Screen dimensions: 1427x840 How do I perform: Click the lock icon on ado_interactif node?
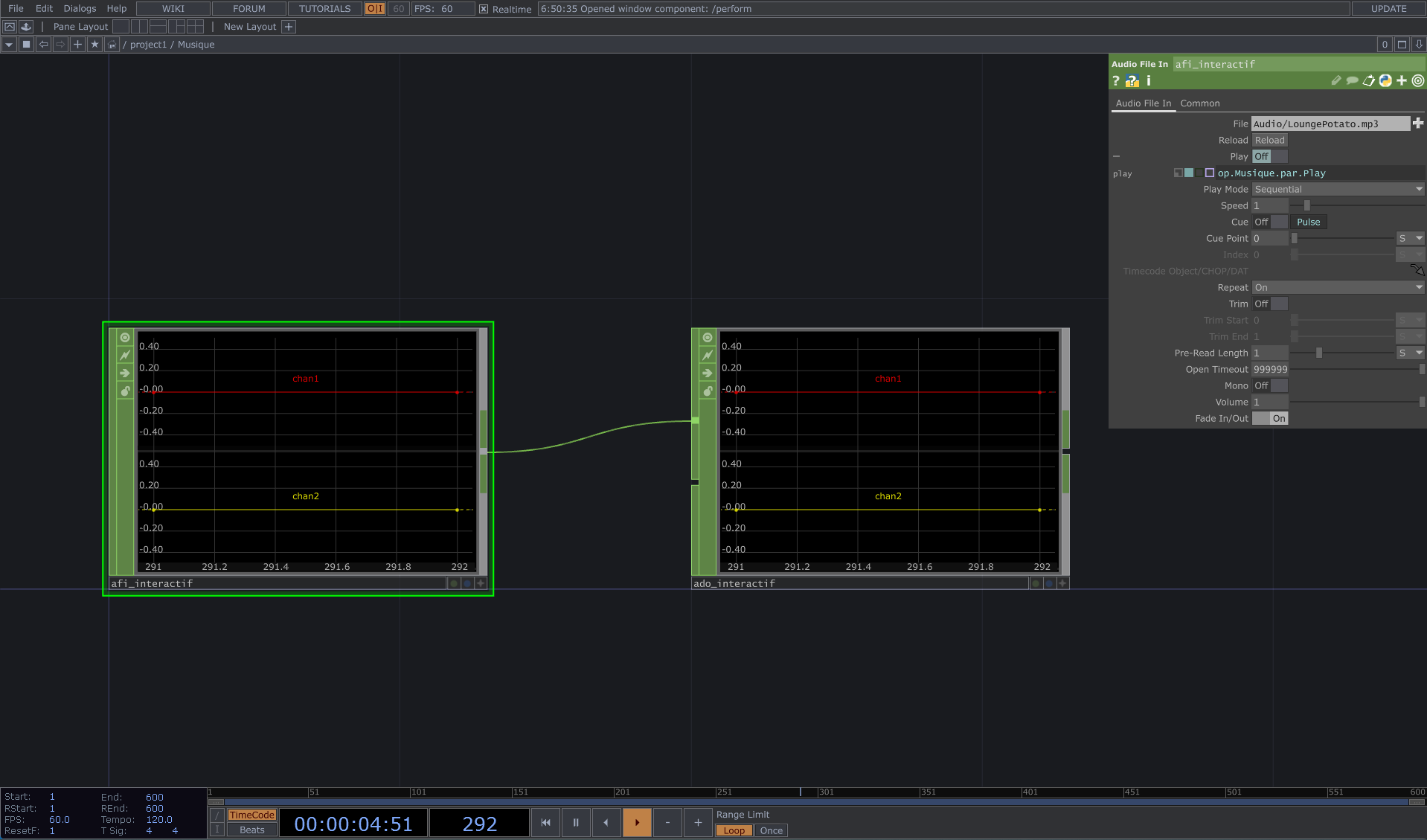click(x=708, y=391)
